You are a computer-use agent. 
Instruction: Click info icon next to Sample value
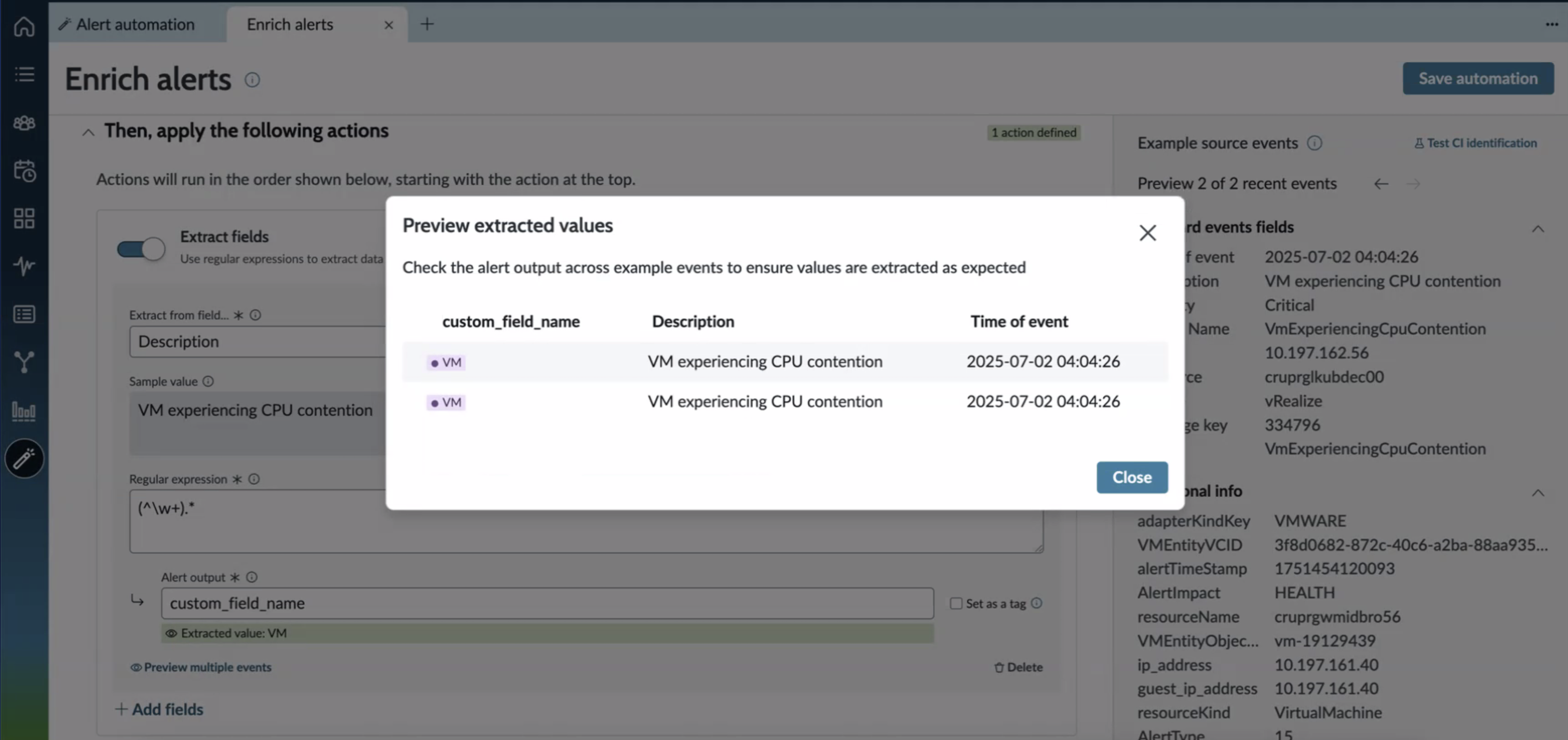pyautogui.click(x=208, y=381)
